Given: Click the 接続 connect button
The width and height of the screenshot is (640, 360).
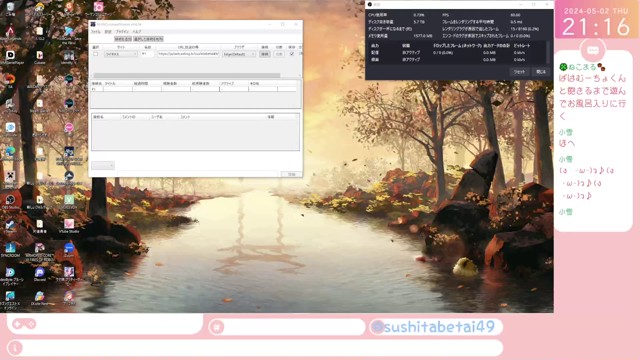Looking at the screenshot, I should coord(265,54).
